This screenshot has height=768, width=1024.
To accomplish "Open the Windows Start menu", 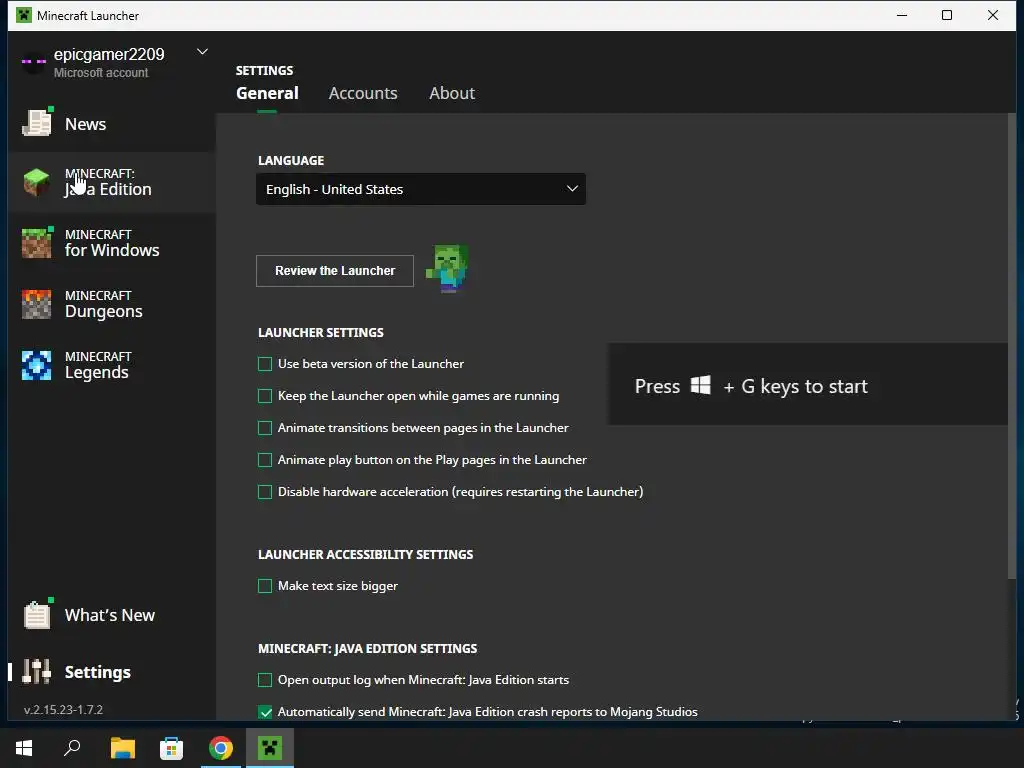I will point(24,748).
